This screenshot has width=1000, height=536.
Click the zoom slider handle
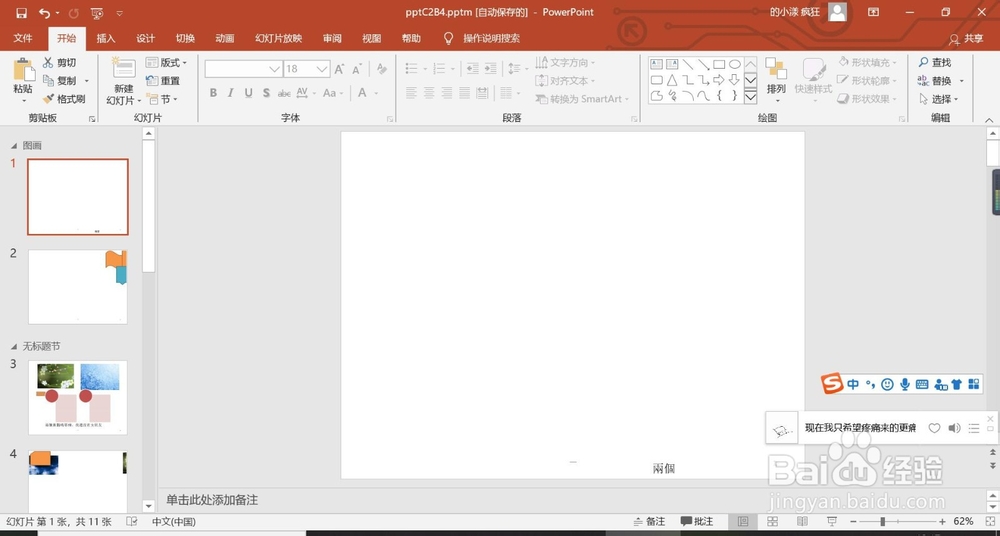point(883,522)
